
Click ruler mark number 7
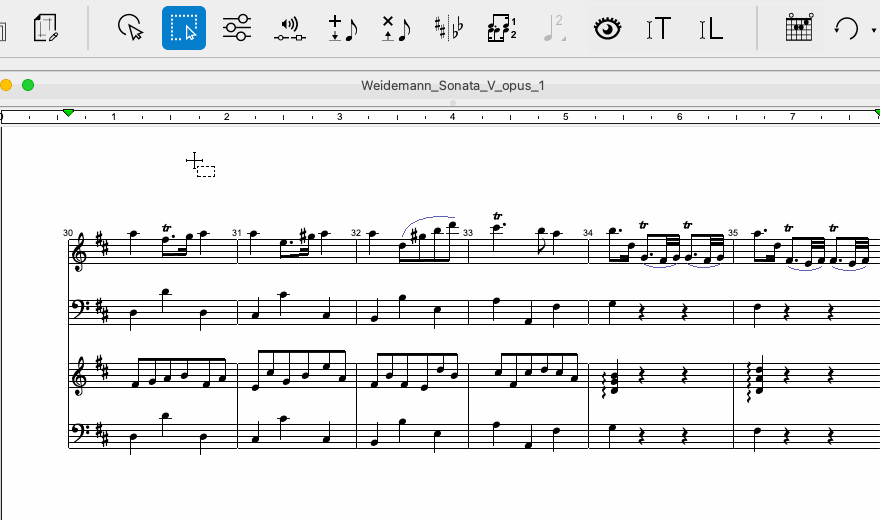tap(792, 117)
